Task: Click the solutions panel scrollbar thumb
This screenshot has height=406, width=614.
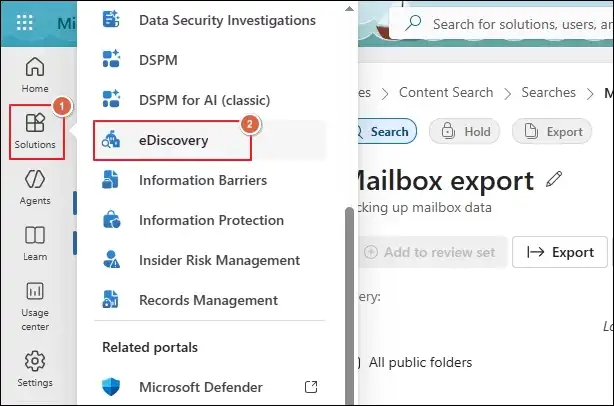Action: click(349, 305)
